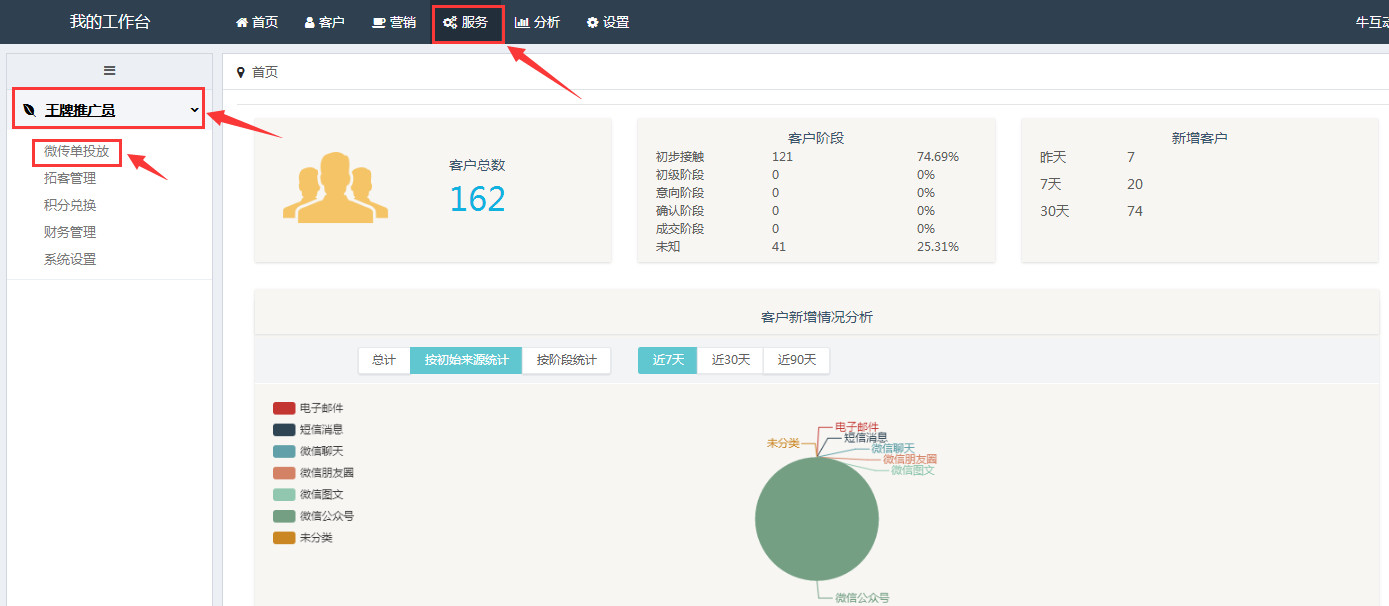Image resolution: width=1389 pixels, height=606 pixels.
Task: Click the hamburger menu icon in sidebar
Action: [110, 70]
